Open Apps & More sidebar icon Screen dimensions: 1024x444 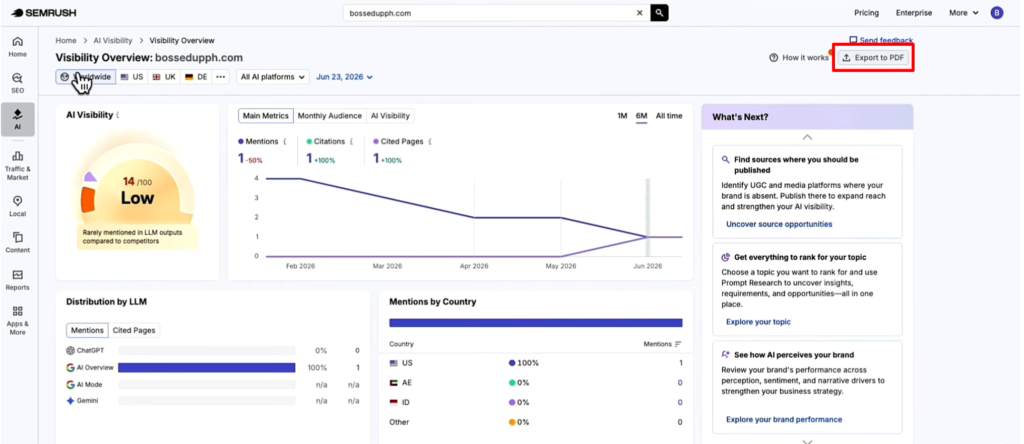18,321
